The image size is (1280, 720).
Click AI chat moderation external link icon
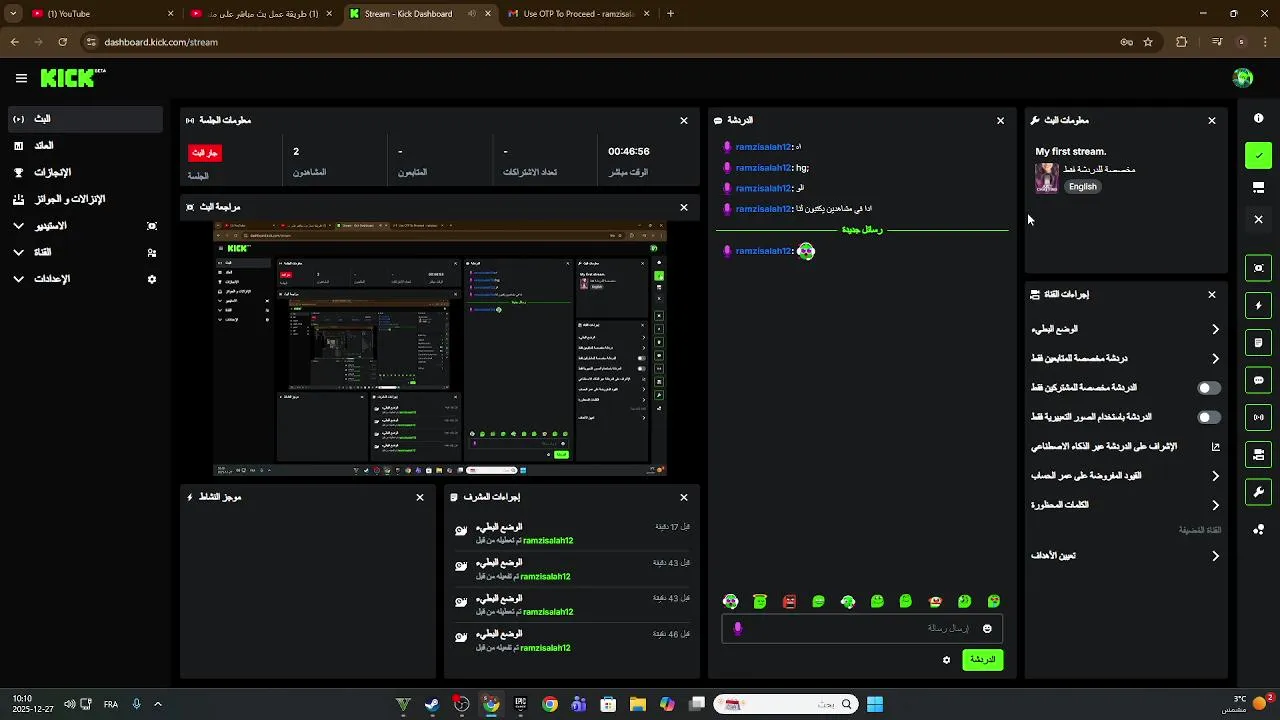pyautogui.click(x=1216, y=447)
